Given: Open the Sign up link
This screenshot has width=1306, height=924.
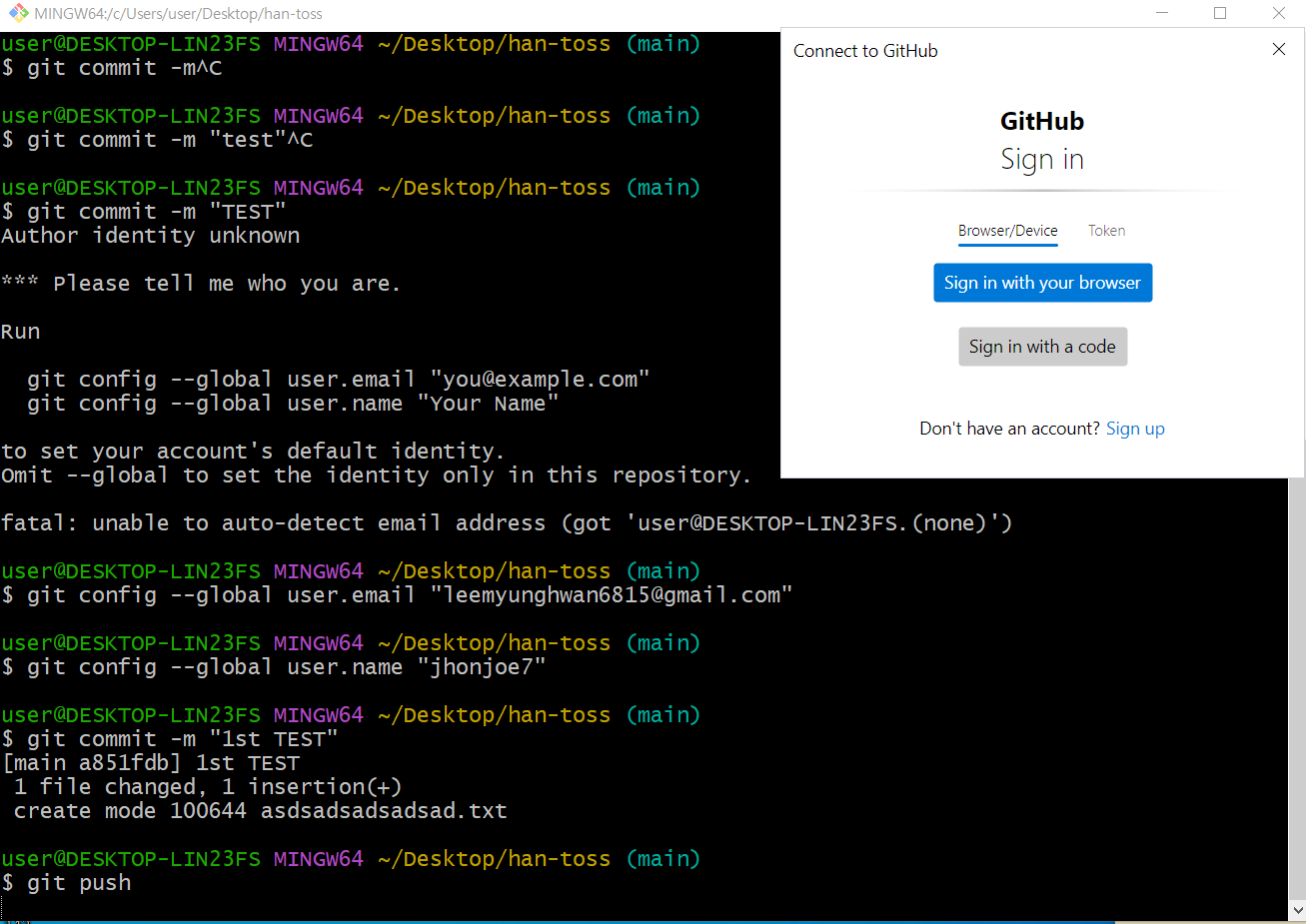Looking at the screenshot, I should point(1135,429).
